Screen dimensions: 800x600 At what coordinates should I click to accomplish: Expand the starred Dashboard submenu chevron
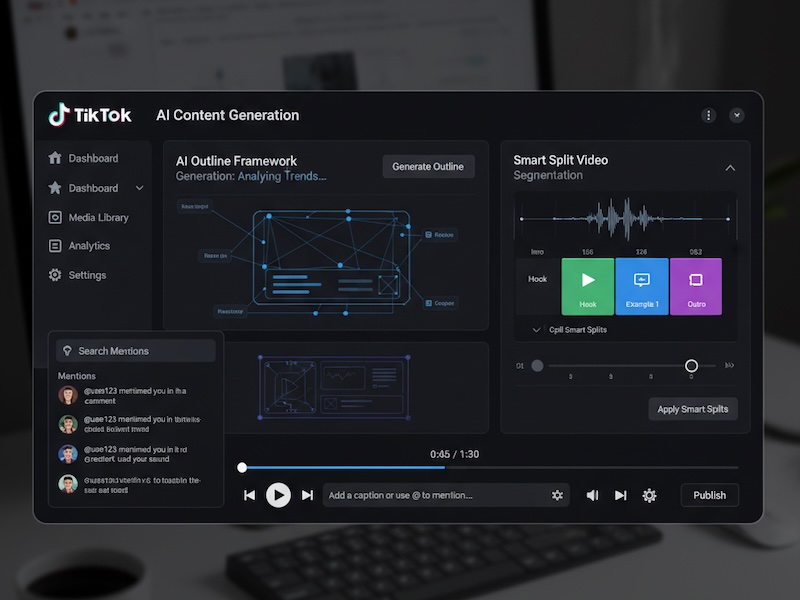coord(139,188)
